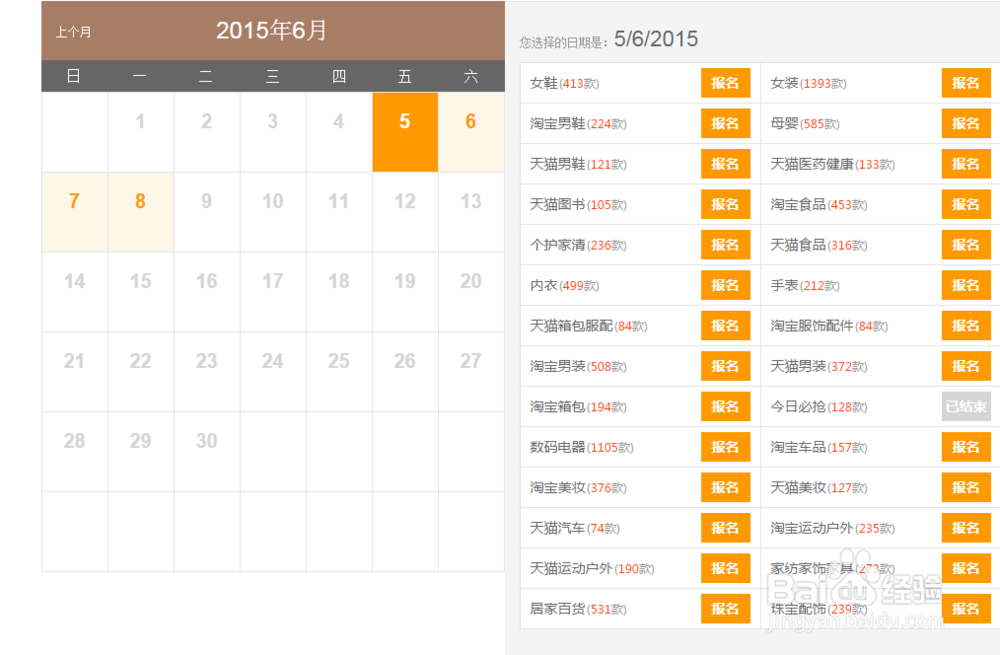Screen dimensions: 1000x655
Task: Register for 淘宝男装 with 报名
Action: [725, 366]
